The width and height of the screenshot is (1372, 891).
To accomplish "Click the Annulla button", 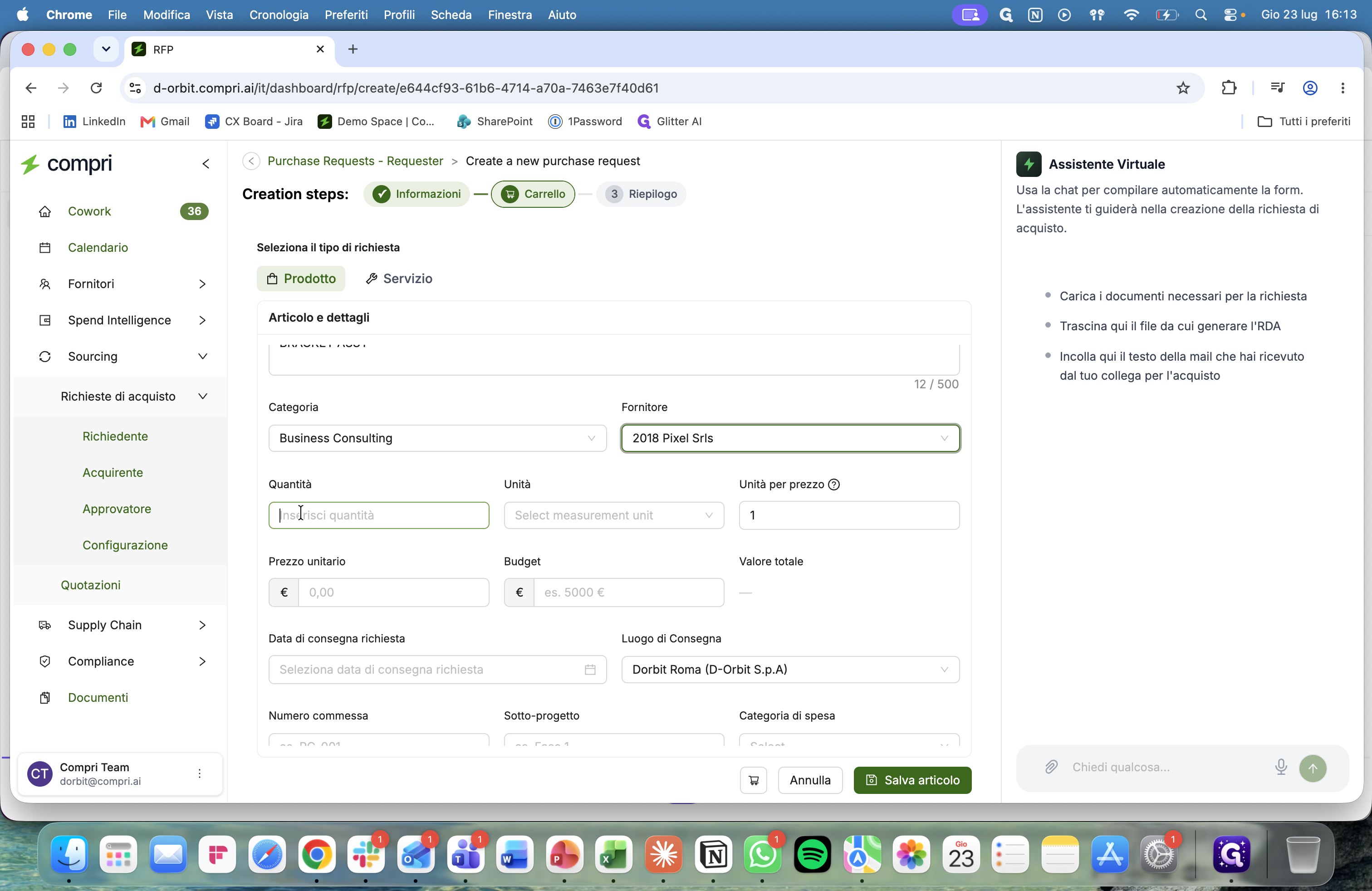I will click(810, 780).
